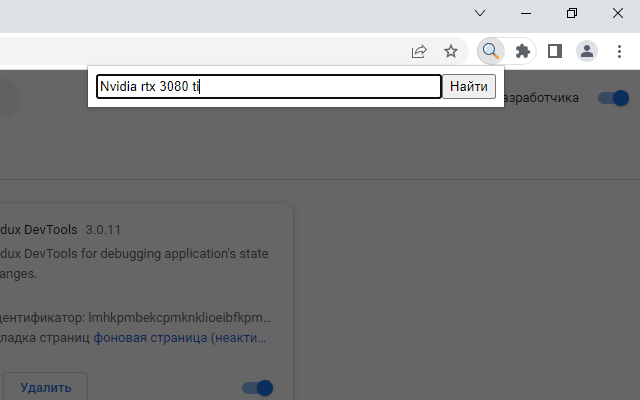This screenshot has width=640, height=400.
Task: Open the profile avatar menu
Action: point(587,51)
